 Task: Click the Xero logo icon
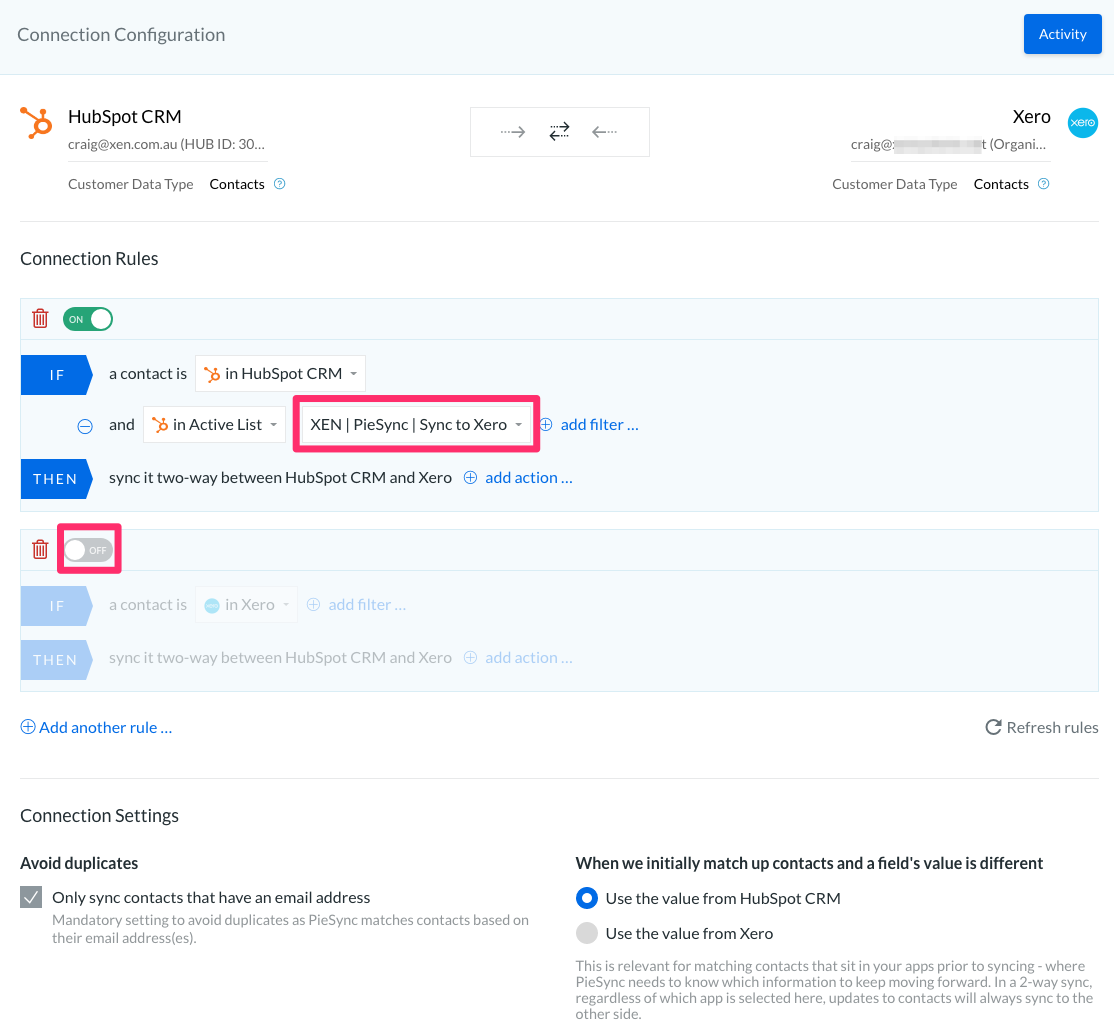pos(1082,123)
